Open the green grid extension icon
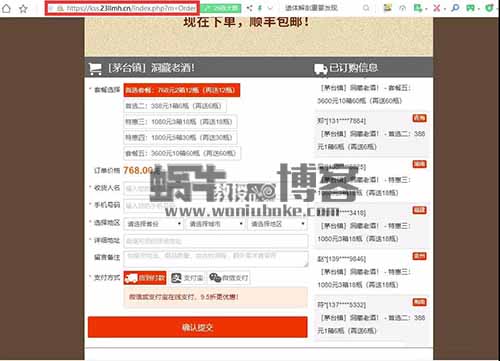Viewport: 500px width, 361px height. point(418,8)
